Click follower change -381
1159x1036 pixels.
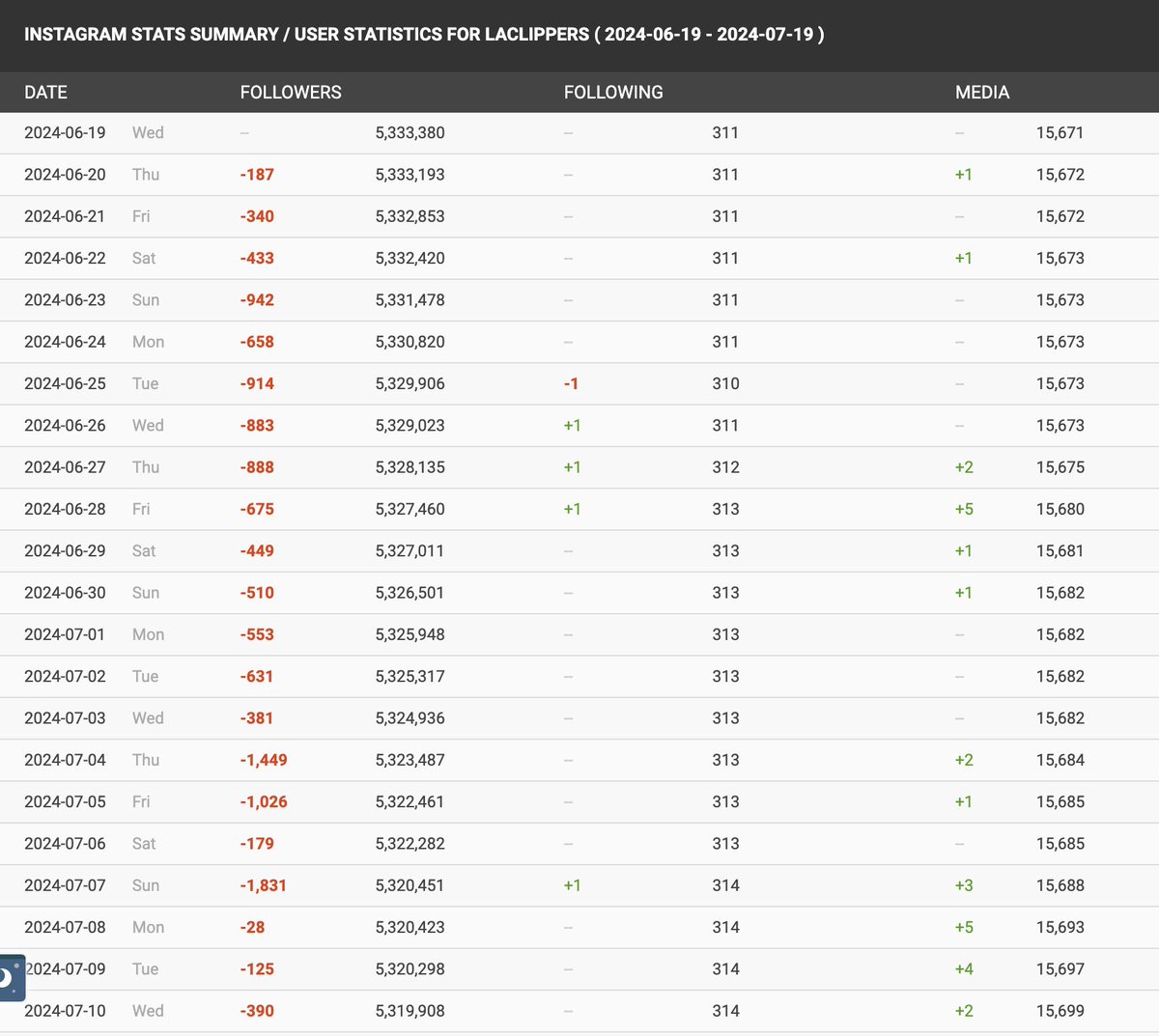257,718
